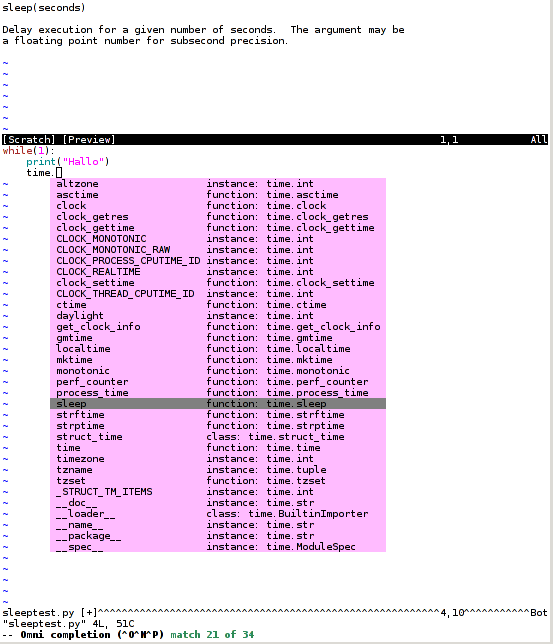
Task: Click 'instance: time.tuple' description
Action: point(266,470)
